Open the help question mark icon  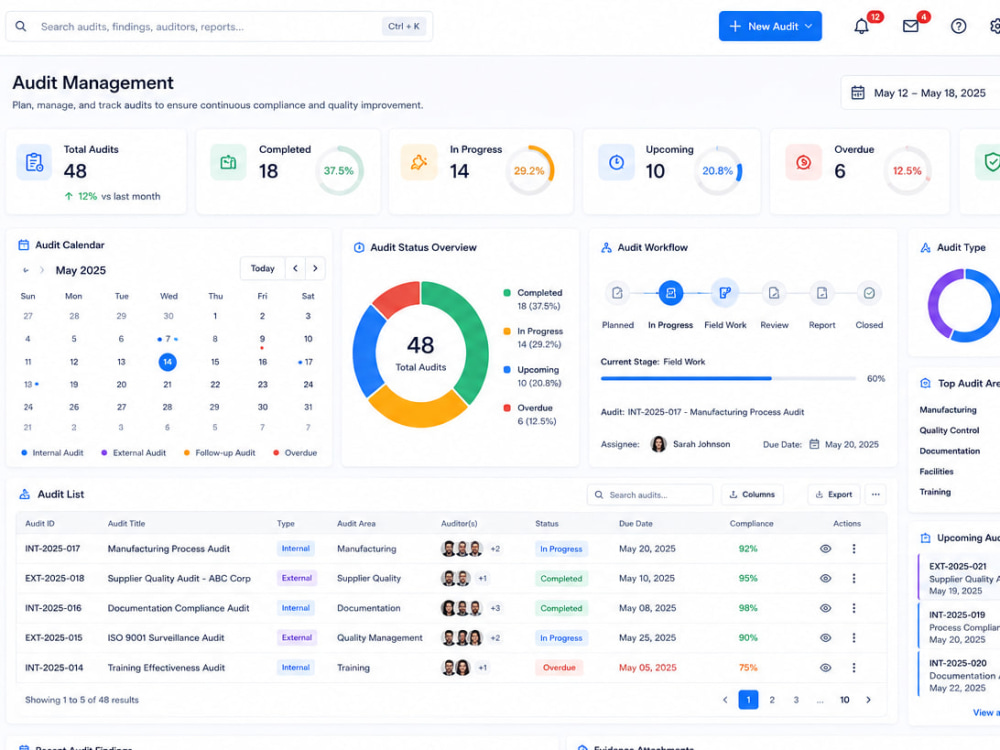(x=958, y=26)
